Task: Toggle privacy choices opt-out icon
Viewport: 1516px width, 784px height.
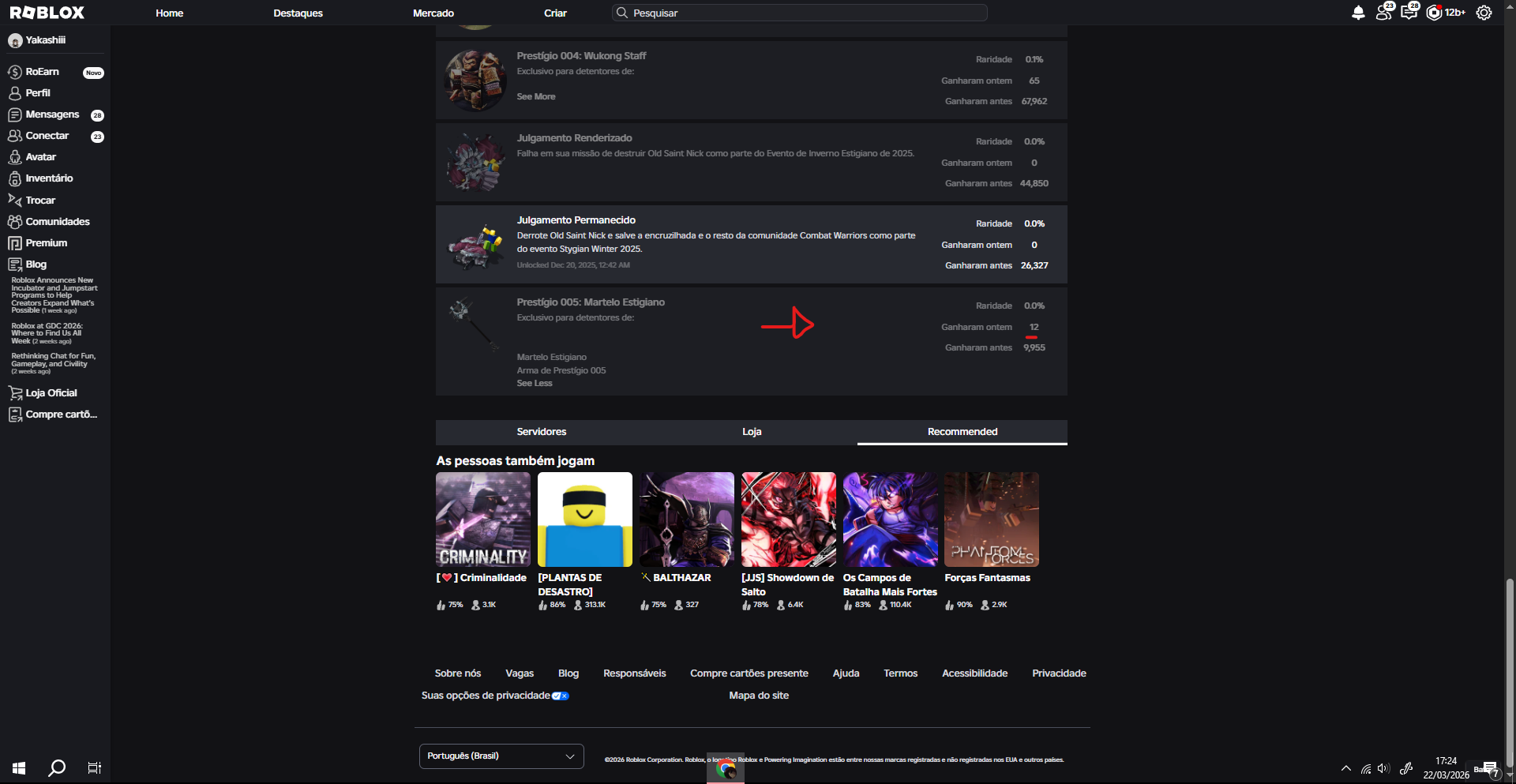Action: tap(561, 696)
